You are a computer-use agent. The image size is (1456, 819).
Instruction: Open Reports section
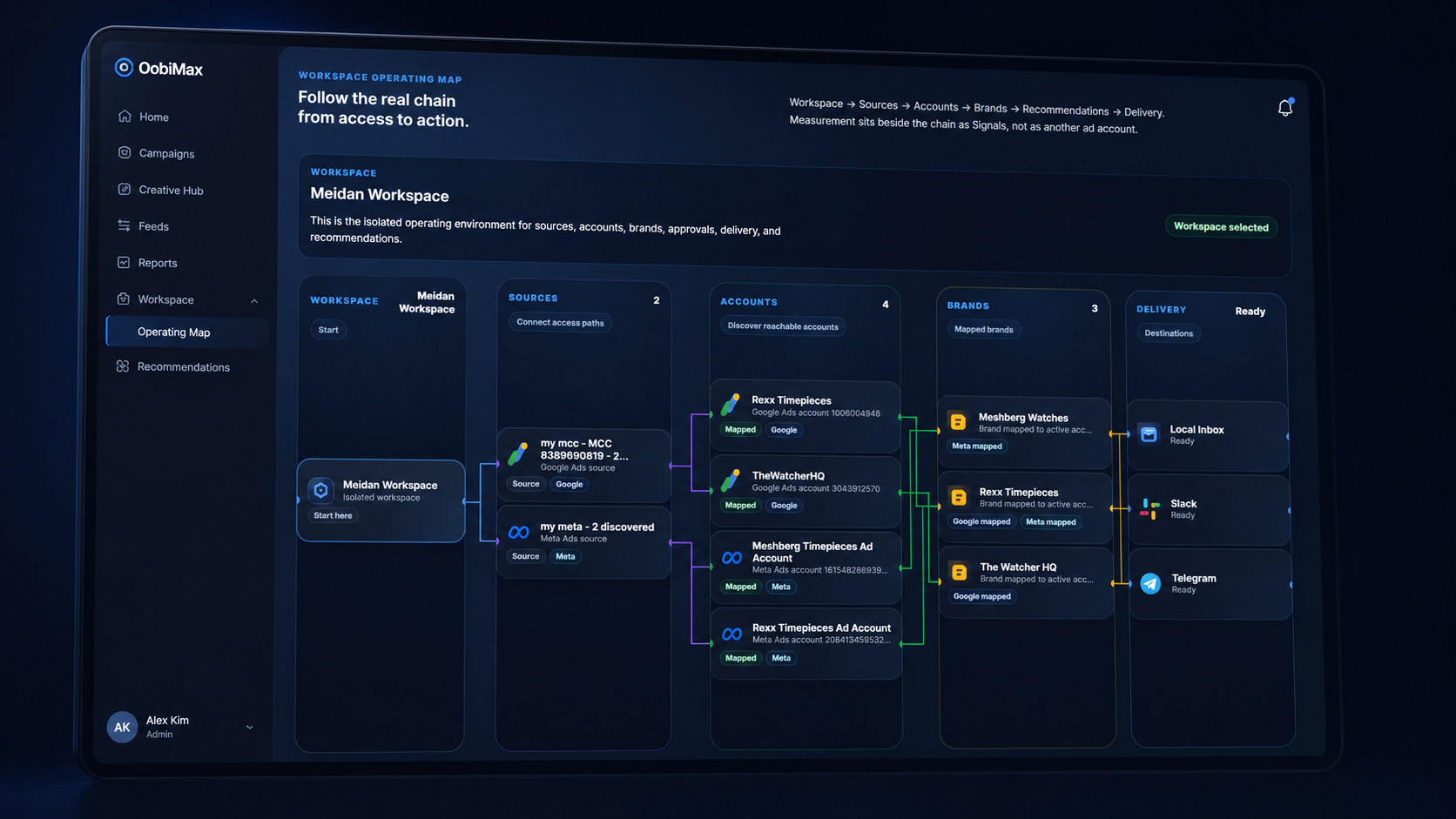(158, 263)
